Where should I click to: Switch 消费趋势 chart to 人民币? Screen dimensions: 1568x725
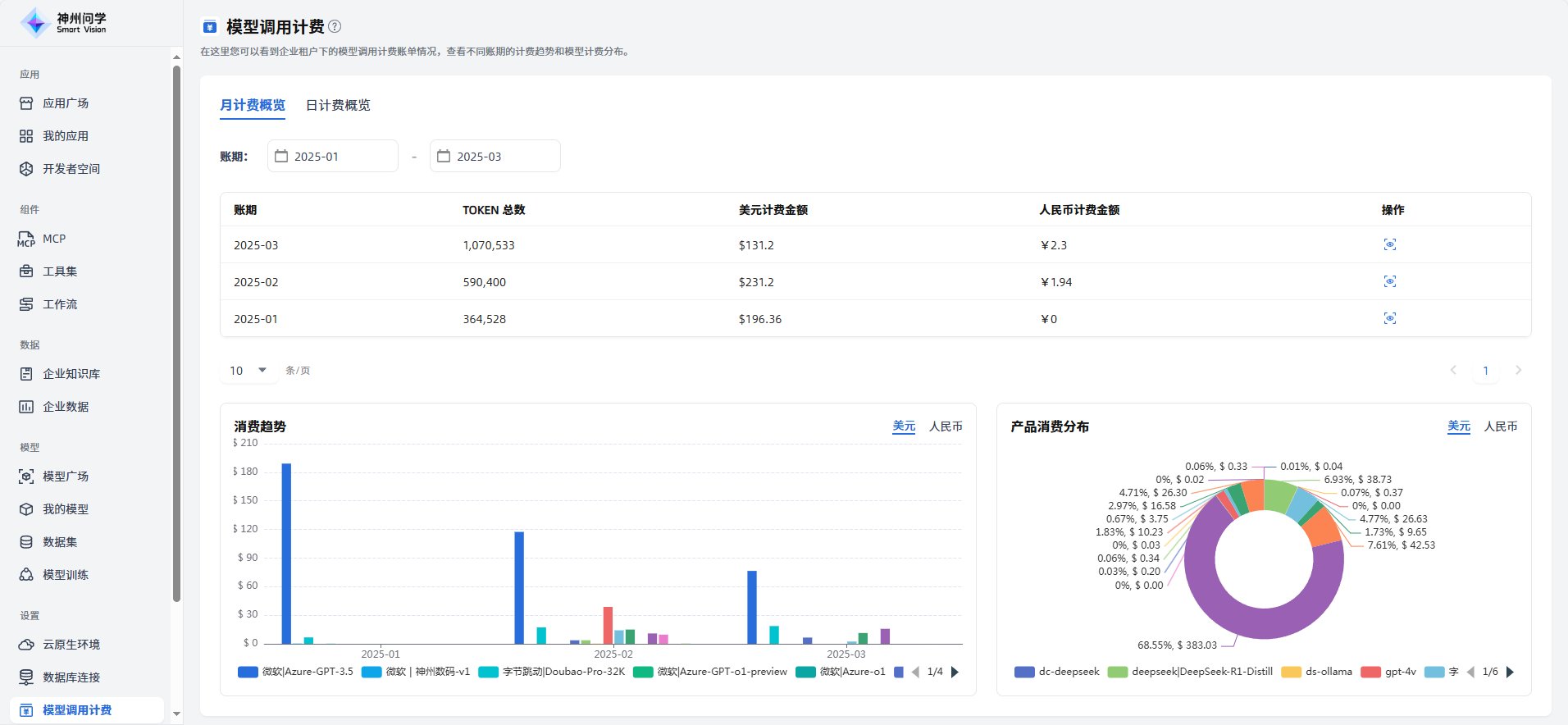pos(946,426)
